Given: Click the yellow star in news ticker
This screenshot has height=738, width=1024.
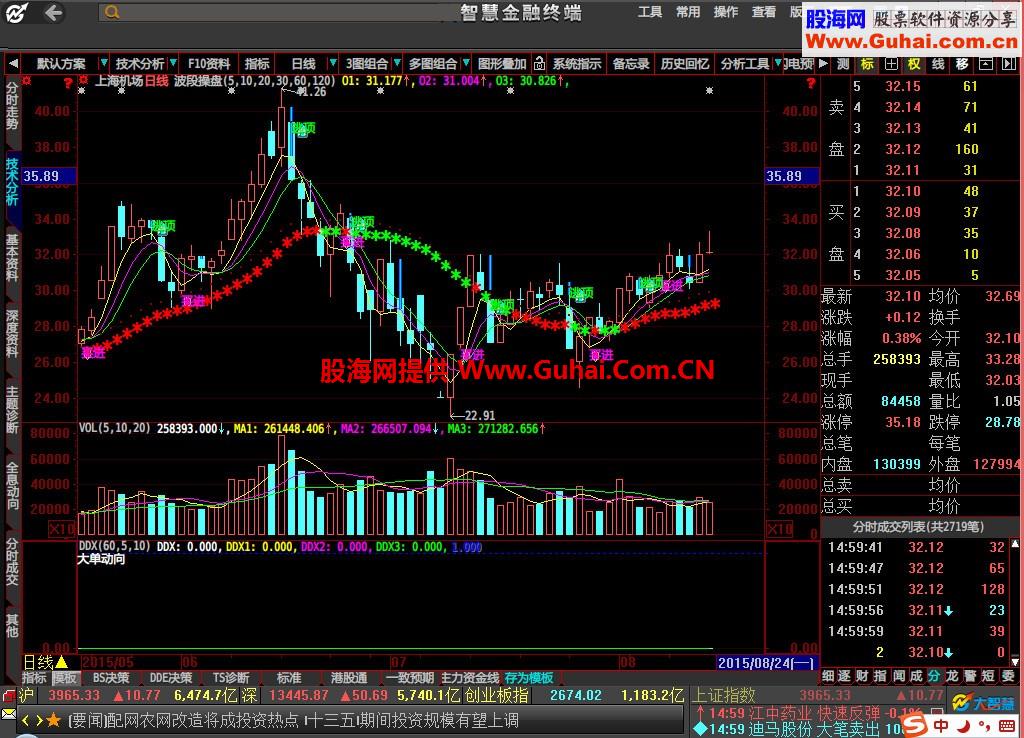Looking at the screenshot, I should [x=54, y=720].
